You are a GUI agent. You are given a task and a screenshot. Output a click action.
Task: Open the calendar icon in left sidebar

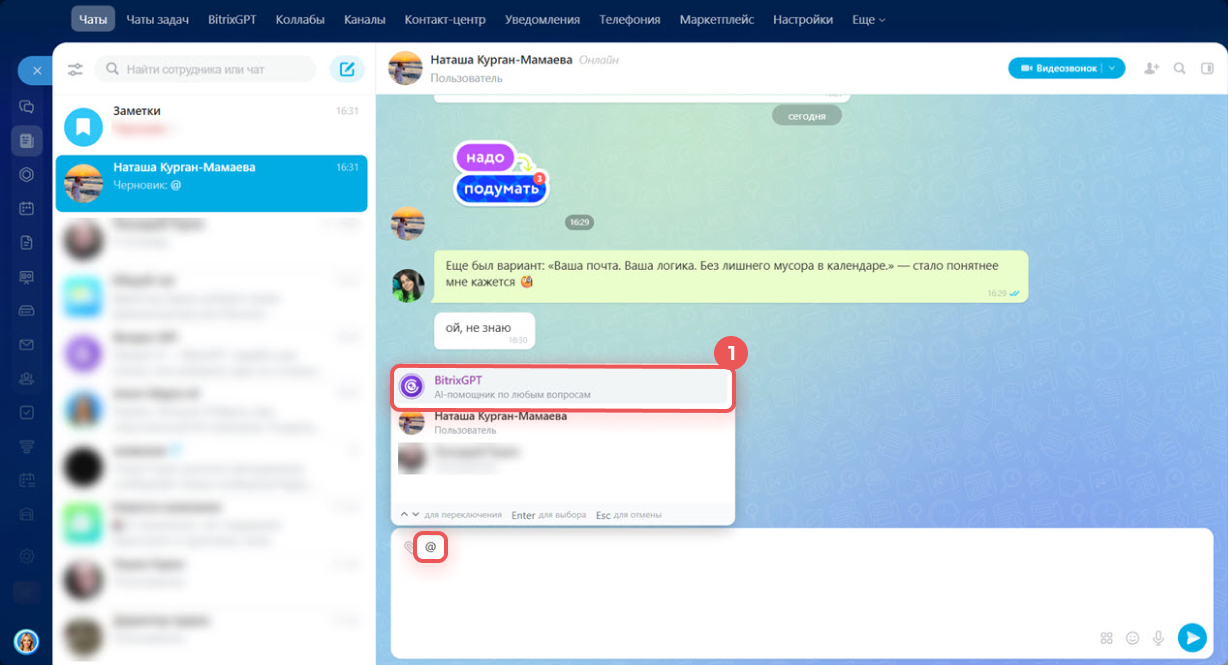tap(27, 208)
